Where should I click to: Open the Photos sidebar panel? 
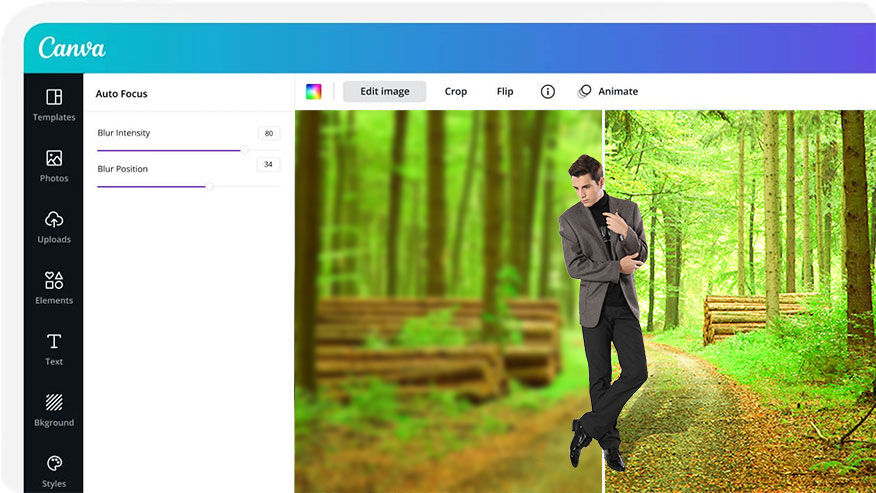(x=54, y=166)
